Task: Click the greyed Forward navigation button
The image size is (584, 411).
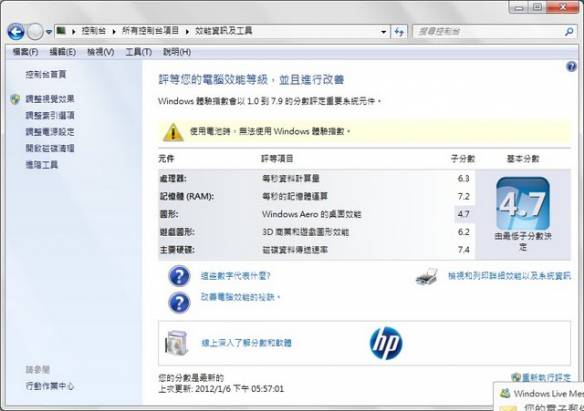Action: click(35, 32)
